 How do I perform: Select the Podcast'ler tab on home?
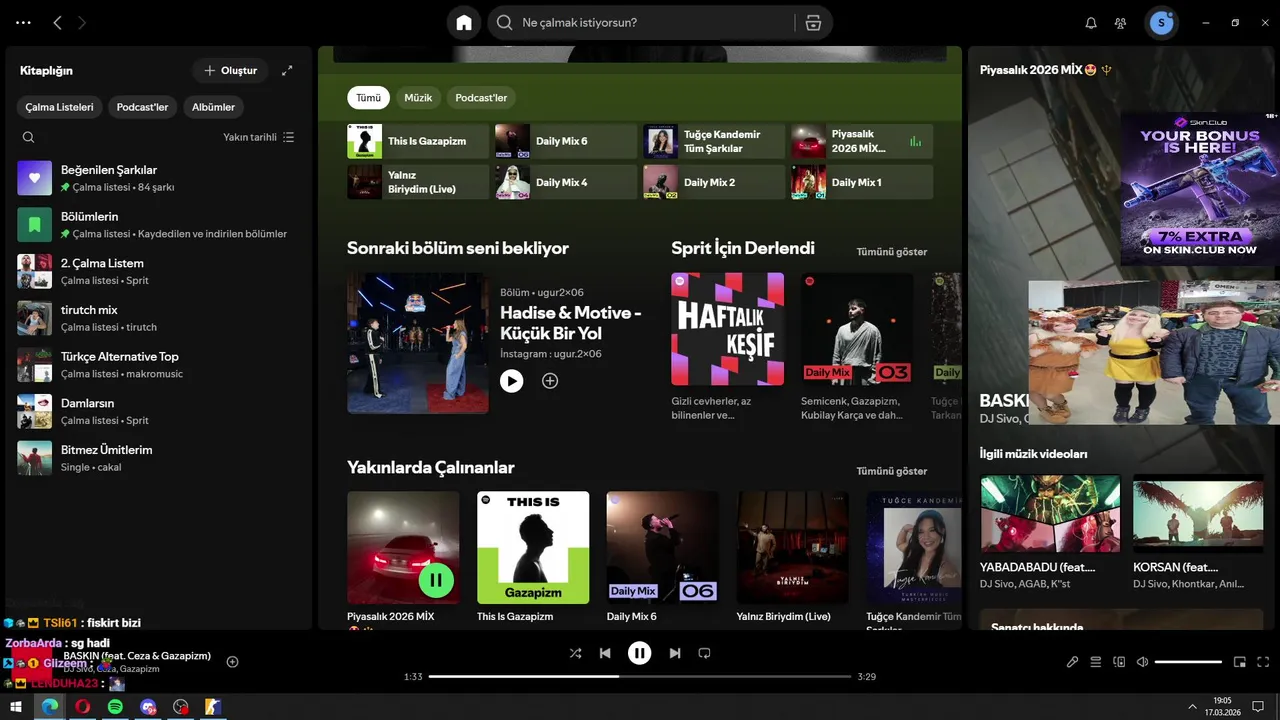(481, 98)
